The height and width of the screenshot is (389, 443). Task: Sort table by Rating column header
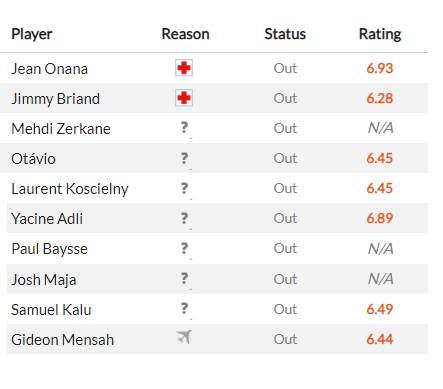pyautogui.click(x=380, y=34)
